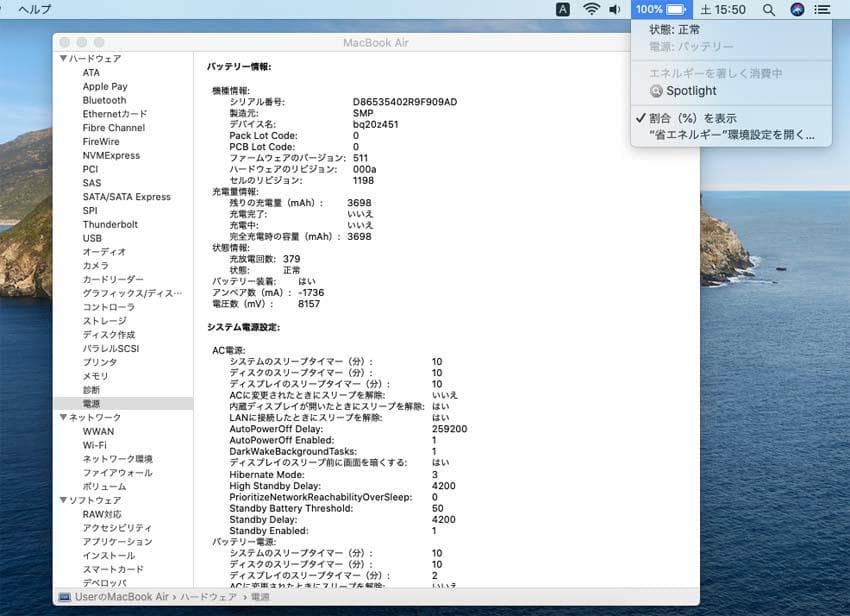The height and width of the screenshot is (616, 850).
Task: Select FireWire in the sidebar
Action: point(101,142)
